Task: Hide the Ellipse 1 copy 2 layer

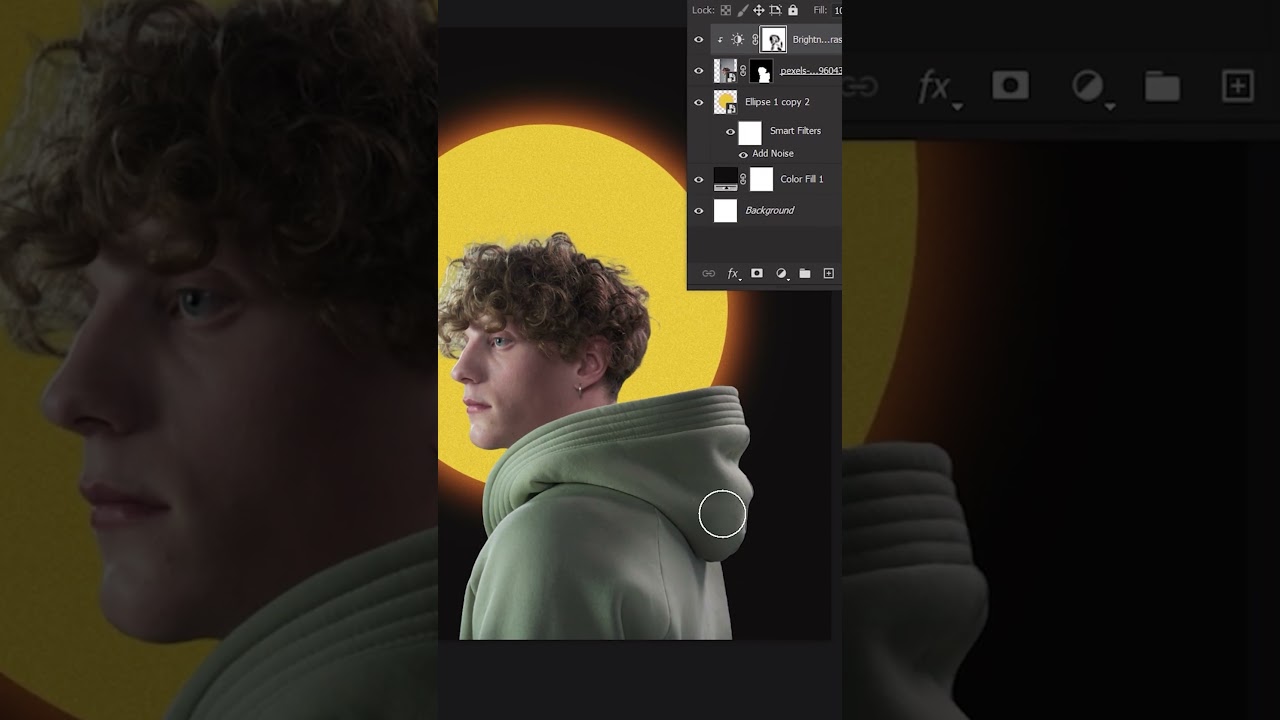Action: point(699,102)
